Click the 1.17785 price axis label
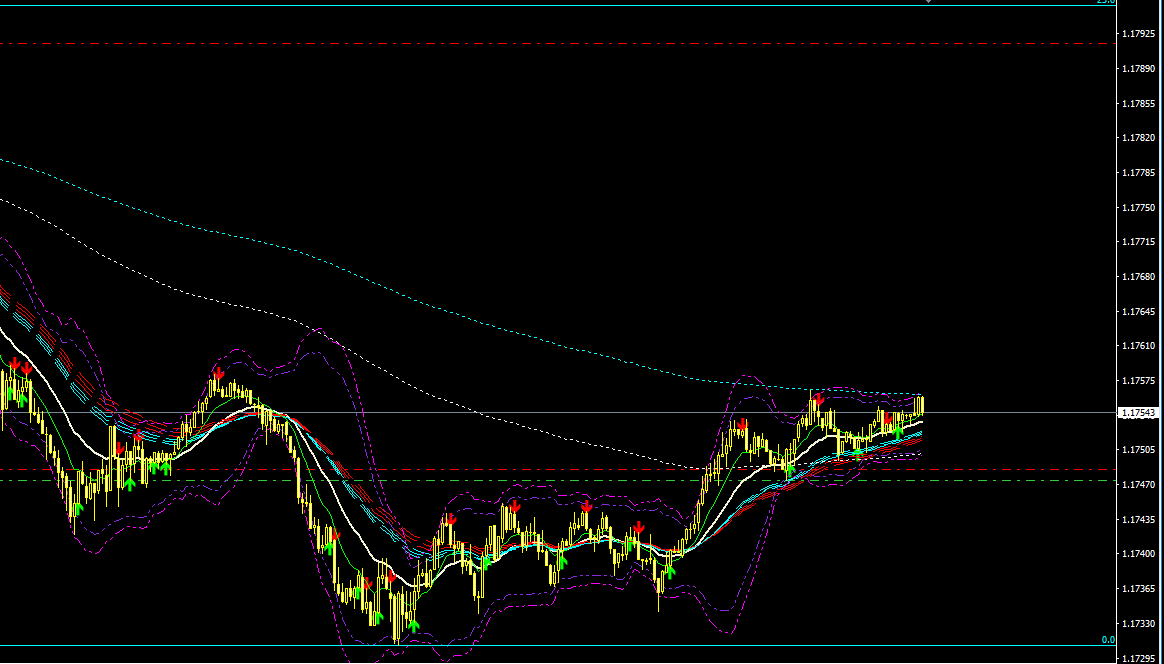Viewport: 1164px width, 664px height. [1139, 172]
